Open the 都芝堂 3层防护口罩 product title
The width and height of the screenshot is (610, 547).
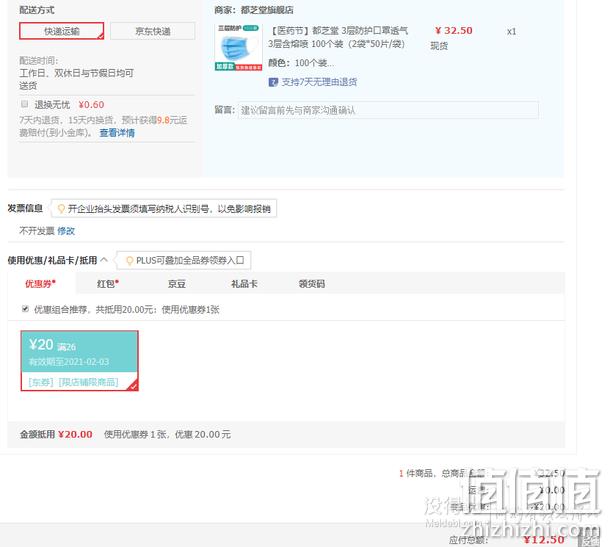point(338,37)
